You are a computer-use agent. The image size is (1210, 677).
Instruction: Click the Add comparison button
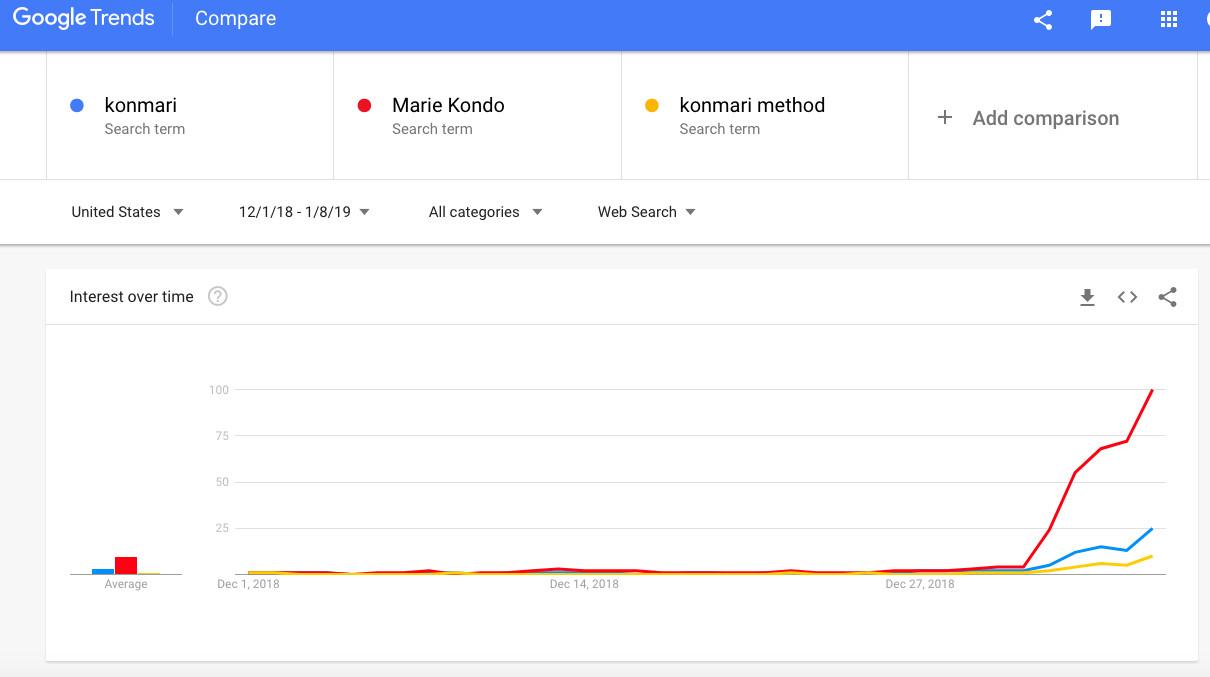point(1045,118)
